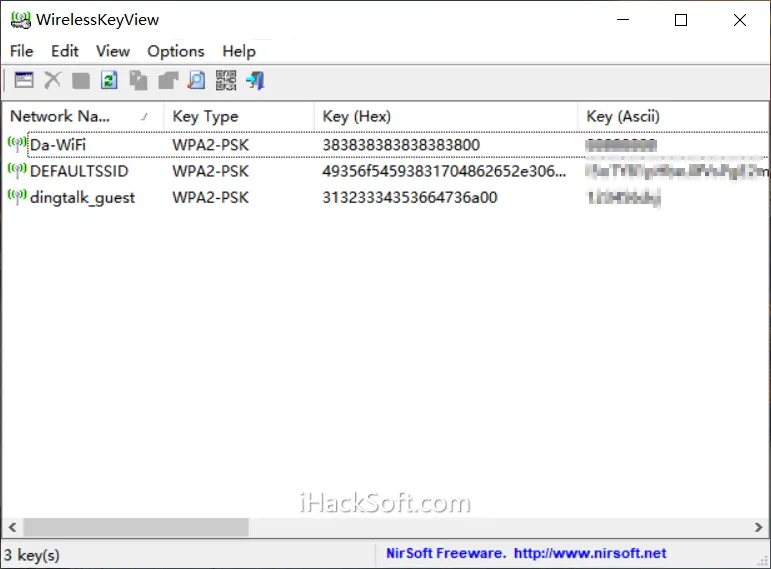Viewport: 771px width, 569px height.
Task: Sort by the Key Type column header
Action: 239,116
